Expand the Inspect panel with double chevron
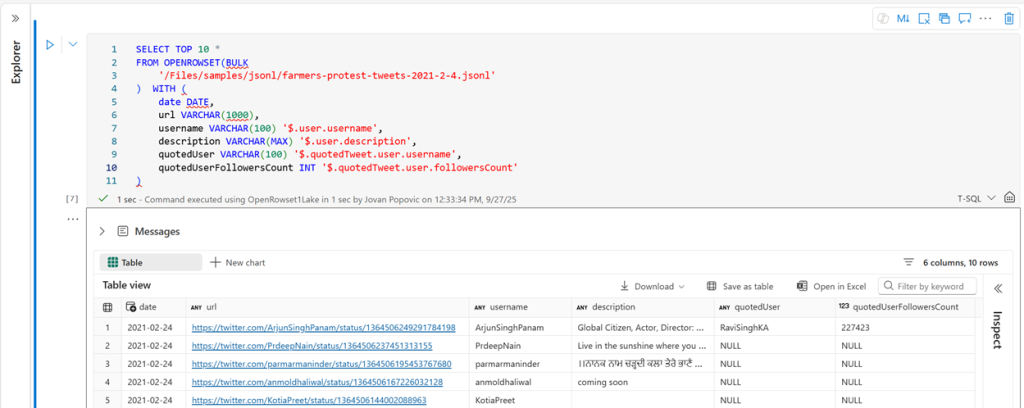The width and height of the screenshot is (1024, 408). click(997, 288)
